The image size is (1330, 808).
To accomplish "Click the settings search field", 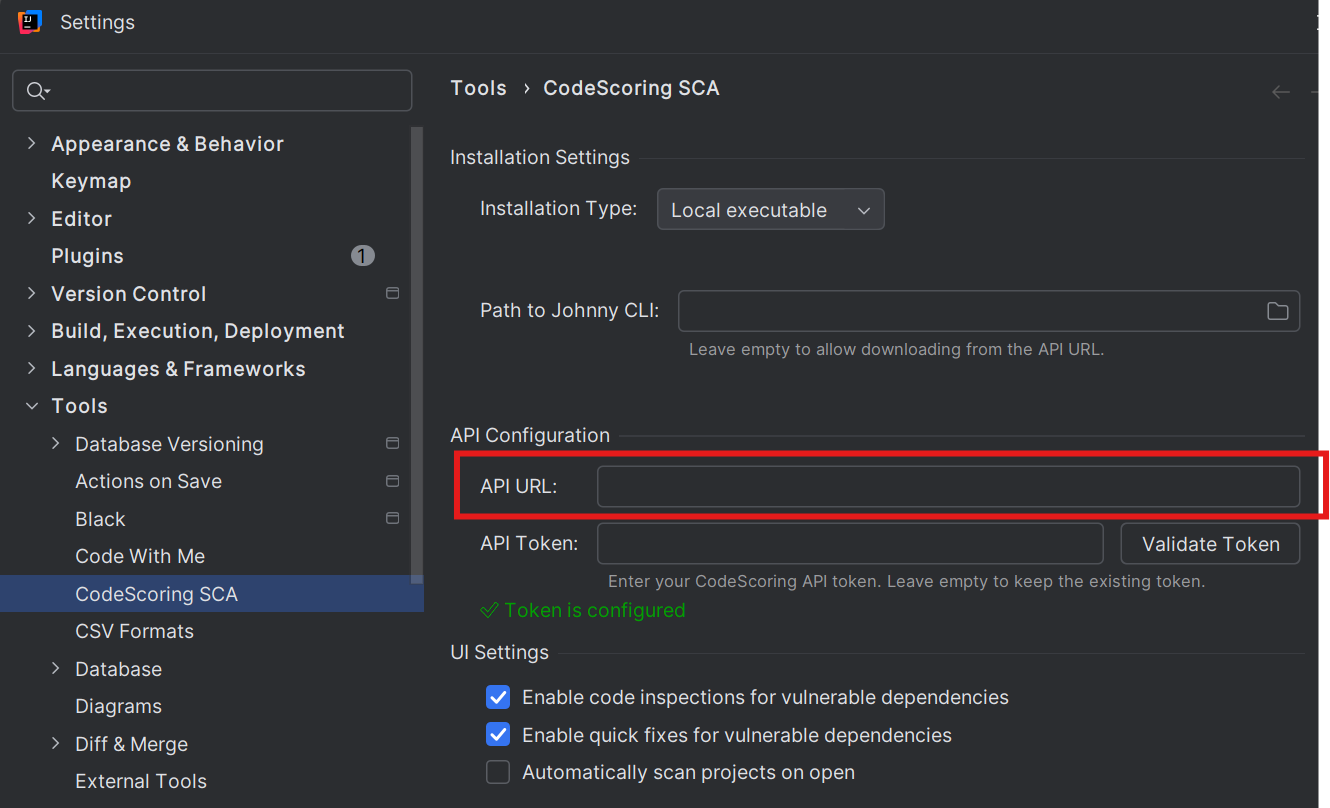I will coord(212,91).
